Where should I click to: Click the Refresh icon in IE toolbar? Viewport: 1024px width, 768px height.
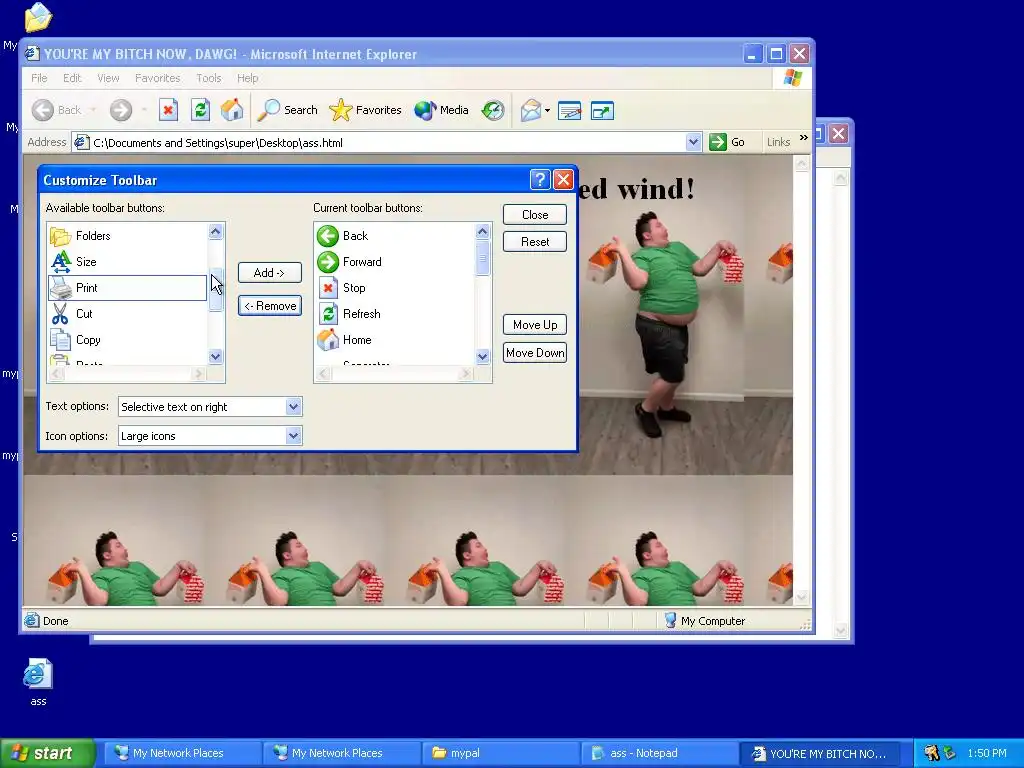[200, 110]
